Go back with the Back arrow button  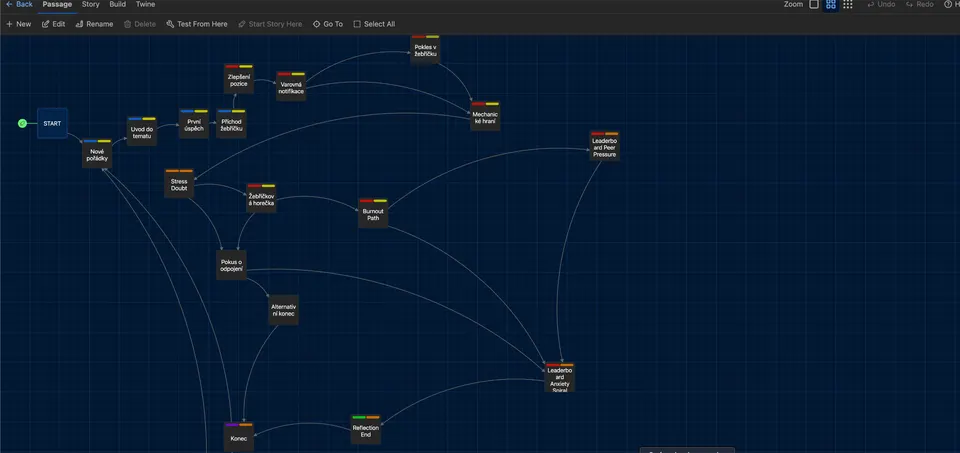pyautogui.click(x=19, y=4)
